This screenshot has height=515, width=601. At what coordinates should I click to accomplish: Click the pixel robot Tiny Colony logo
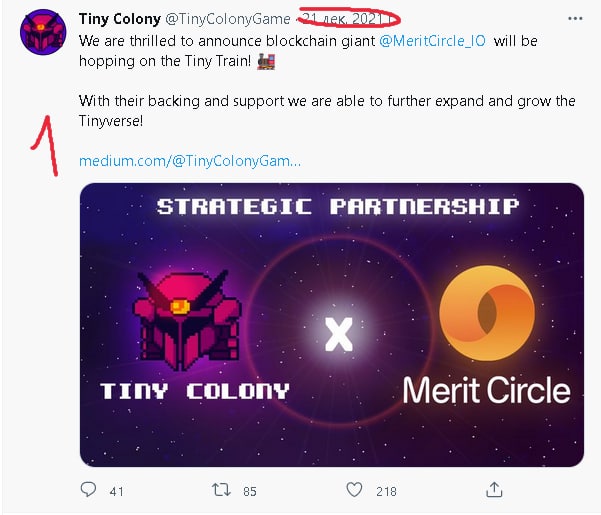click(x=187, y=320)
